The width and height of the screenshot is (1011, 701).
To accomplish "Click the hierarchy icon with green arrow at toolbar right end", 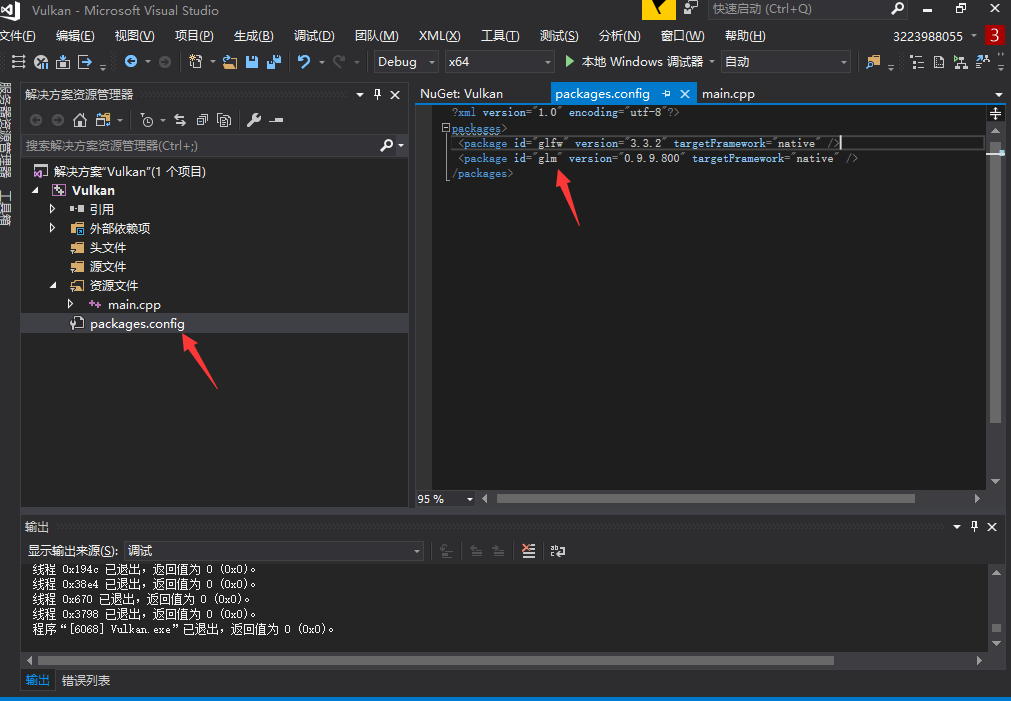I will point(961,62).
